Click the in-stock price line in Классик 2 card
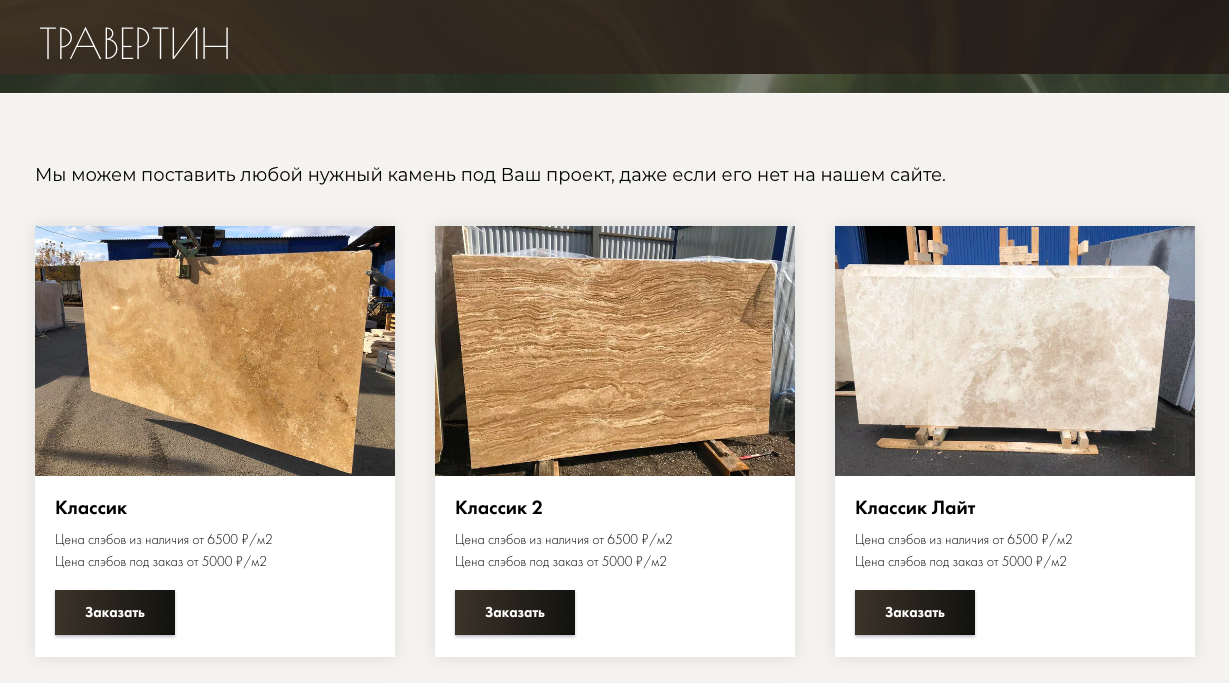 (564, 540)
